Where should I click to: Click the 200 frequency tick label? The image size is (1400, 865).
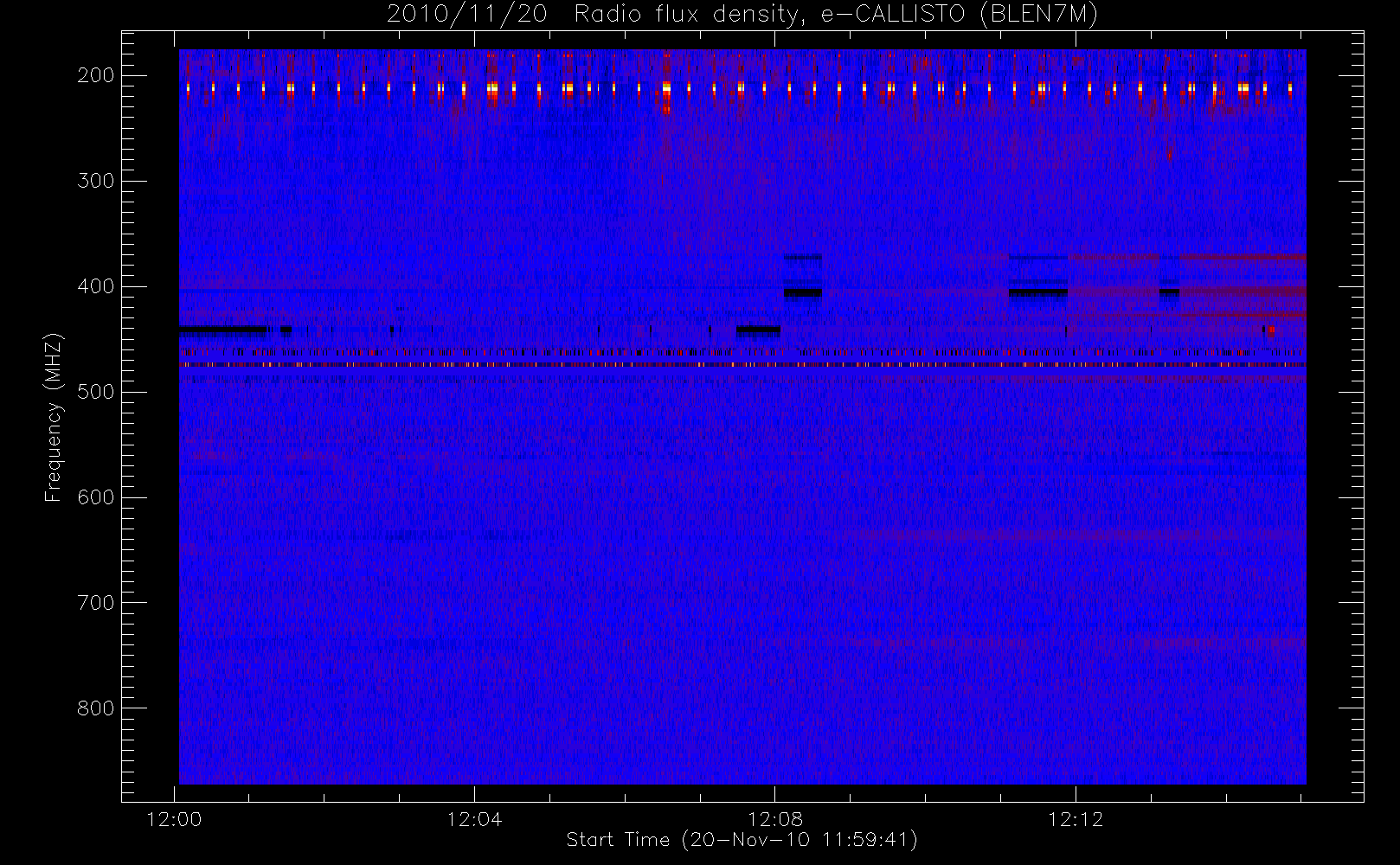click(x=95, y=75)
